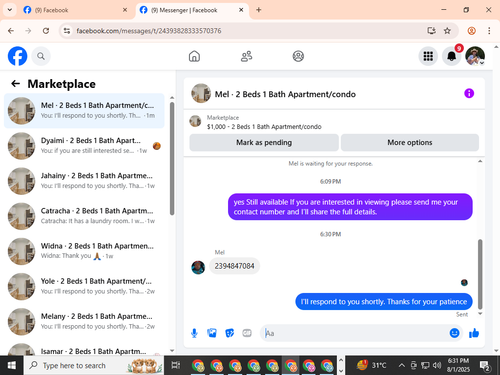Click Mel's avatar beside 2394847084 message
Viewport: 500px width, 375px height.
(198, 267)
